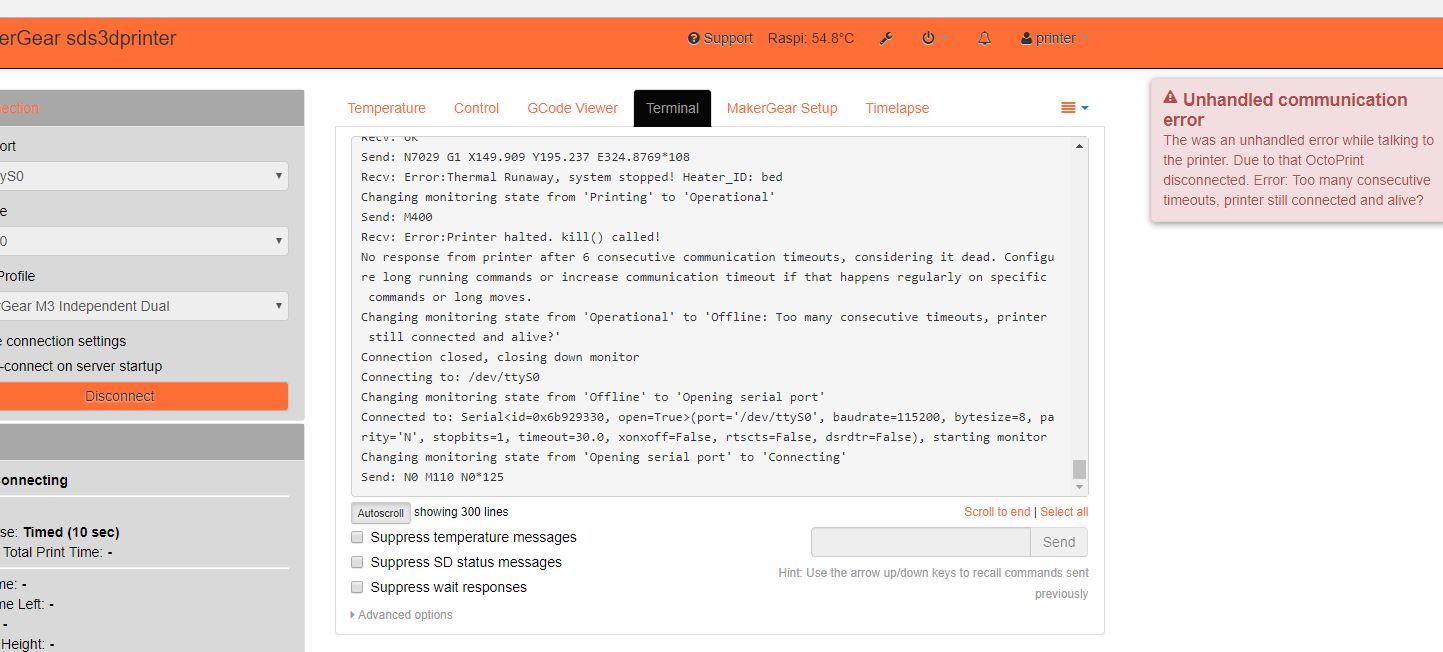Open the printer user account menu
Screen dimensions: 1443x652
click(1054, 39)
